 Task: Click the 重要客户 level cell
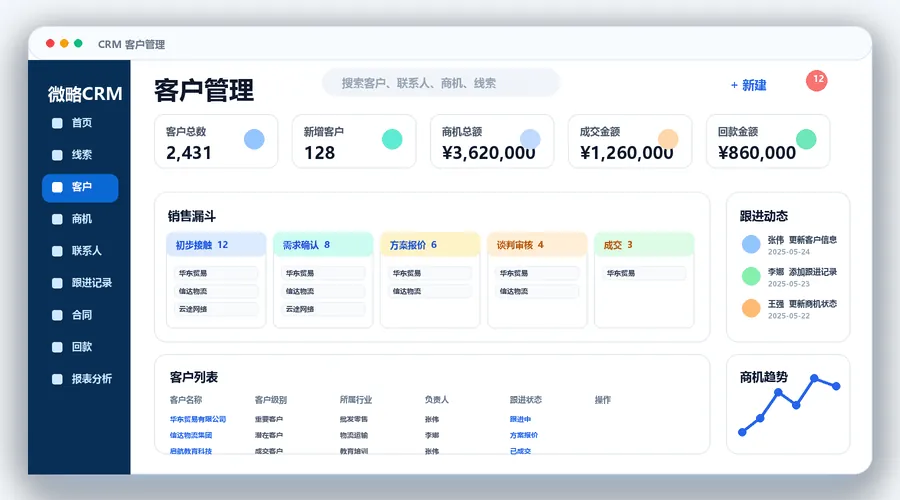coord(269,419)
